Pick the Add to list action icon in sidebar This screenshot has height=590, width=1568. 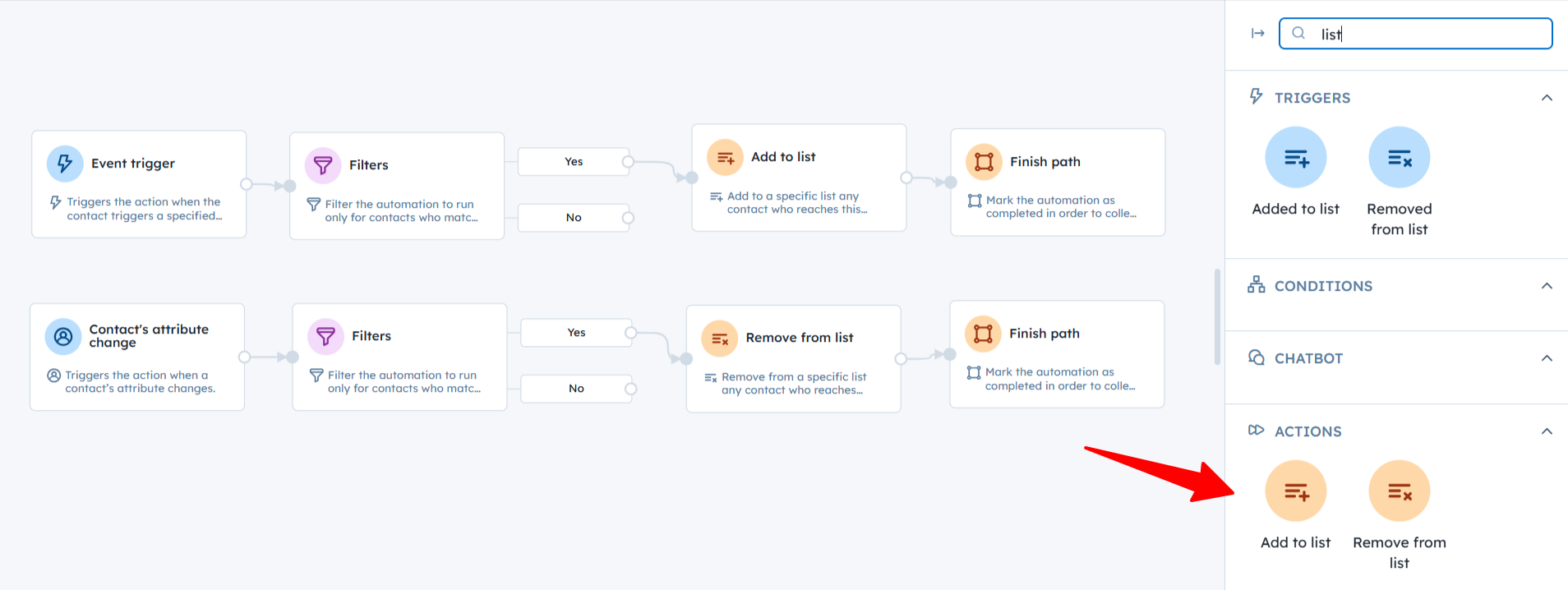1295,491
